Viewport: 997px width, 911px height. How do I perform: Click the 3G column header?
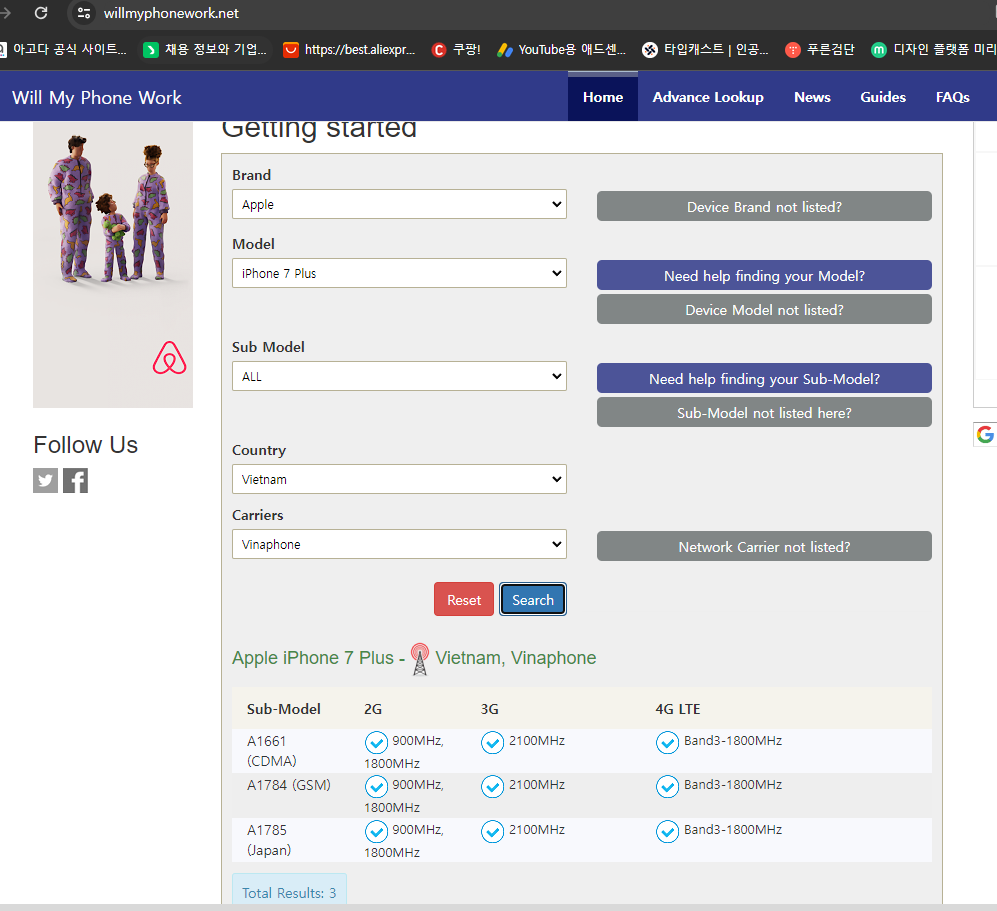pos(490,709)
